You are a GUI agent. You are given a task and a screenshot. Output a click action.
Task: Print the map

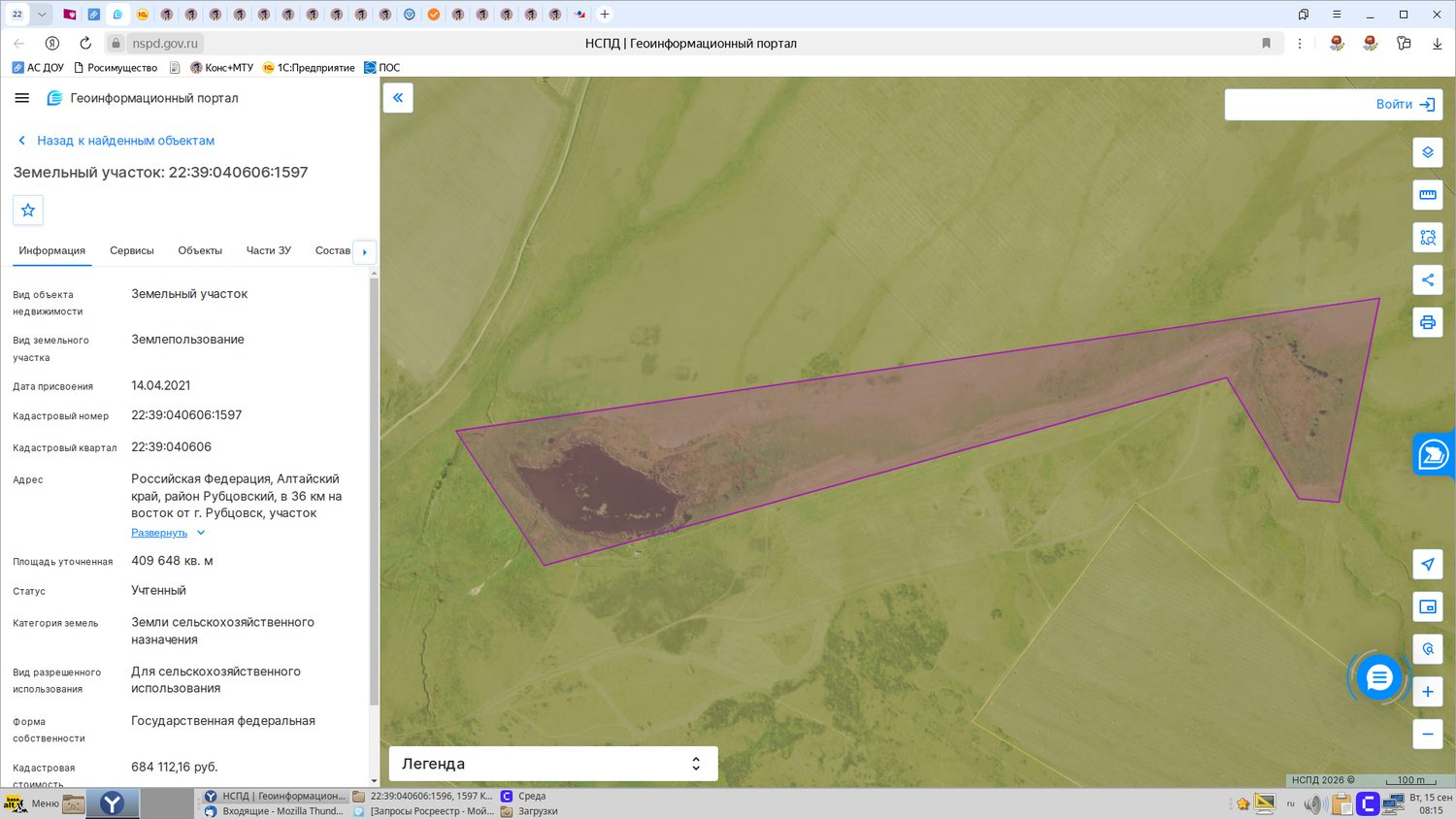[1428, 322]
